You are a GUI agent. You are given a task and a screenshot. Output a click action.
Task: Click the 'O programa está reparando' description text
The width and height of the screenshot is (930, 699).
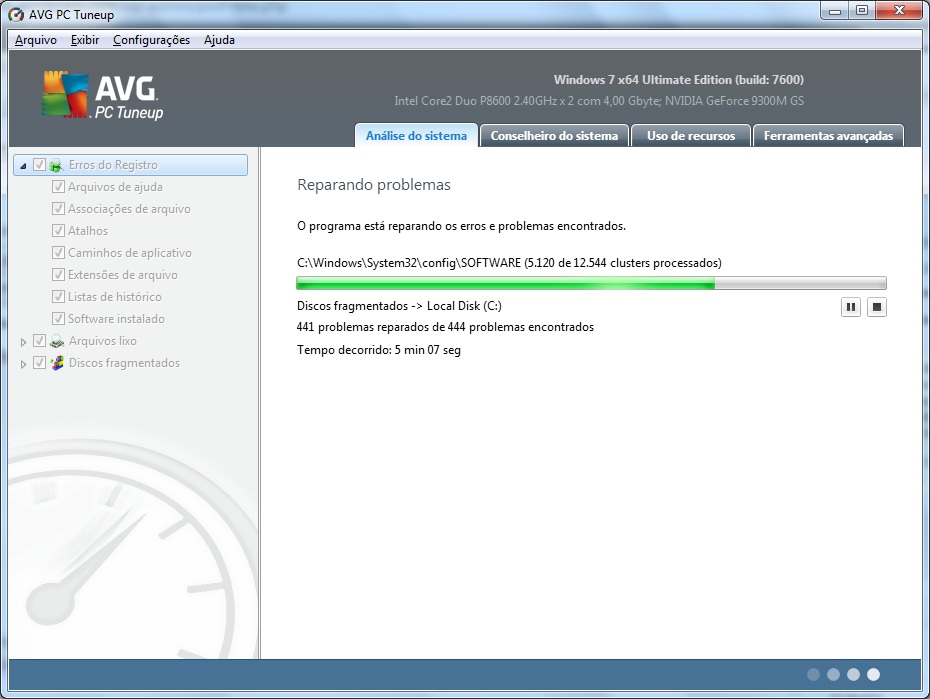pyautogui.click(x=461, y=226)
